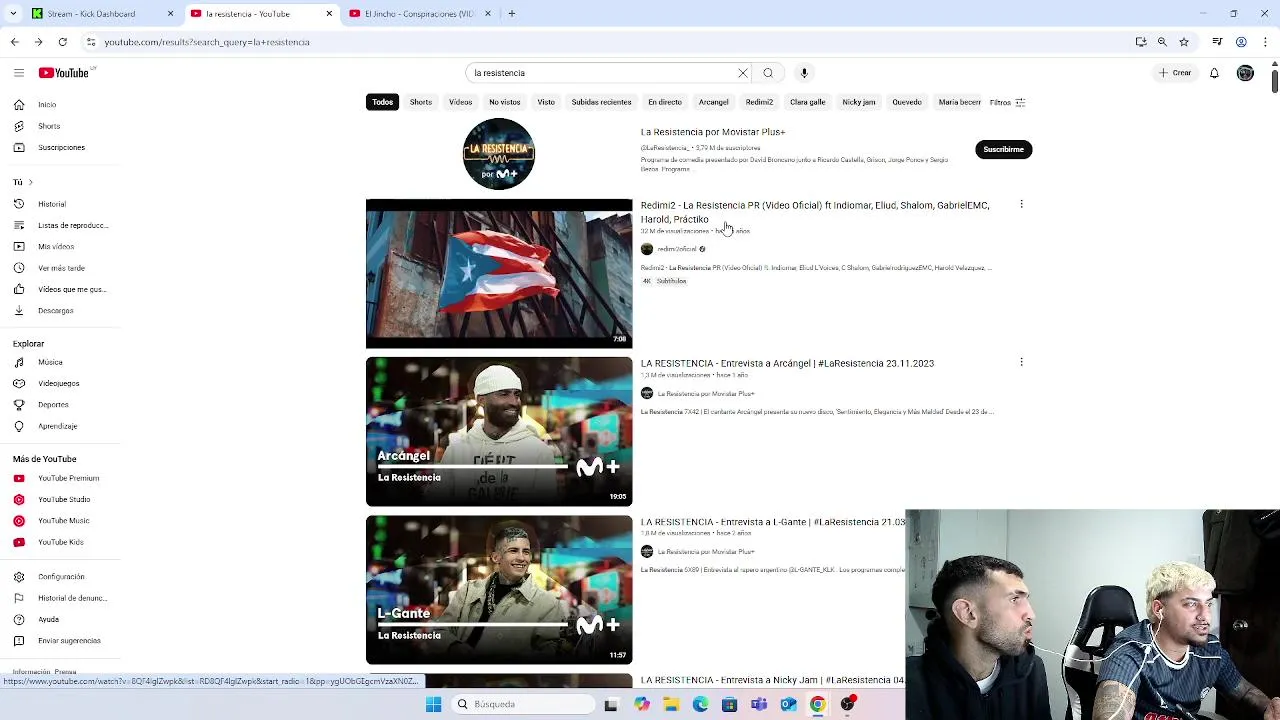Click the Crear button
This screenshot has height=720, width=1280.
[1175, 73]
